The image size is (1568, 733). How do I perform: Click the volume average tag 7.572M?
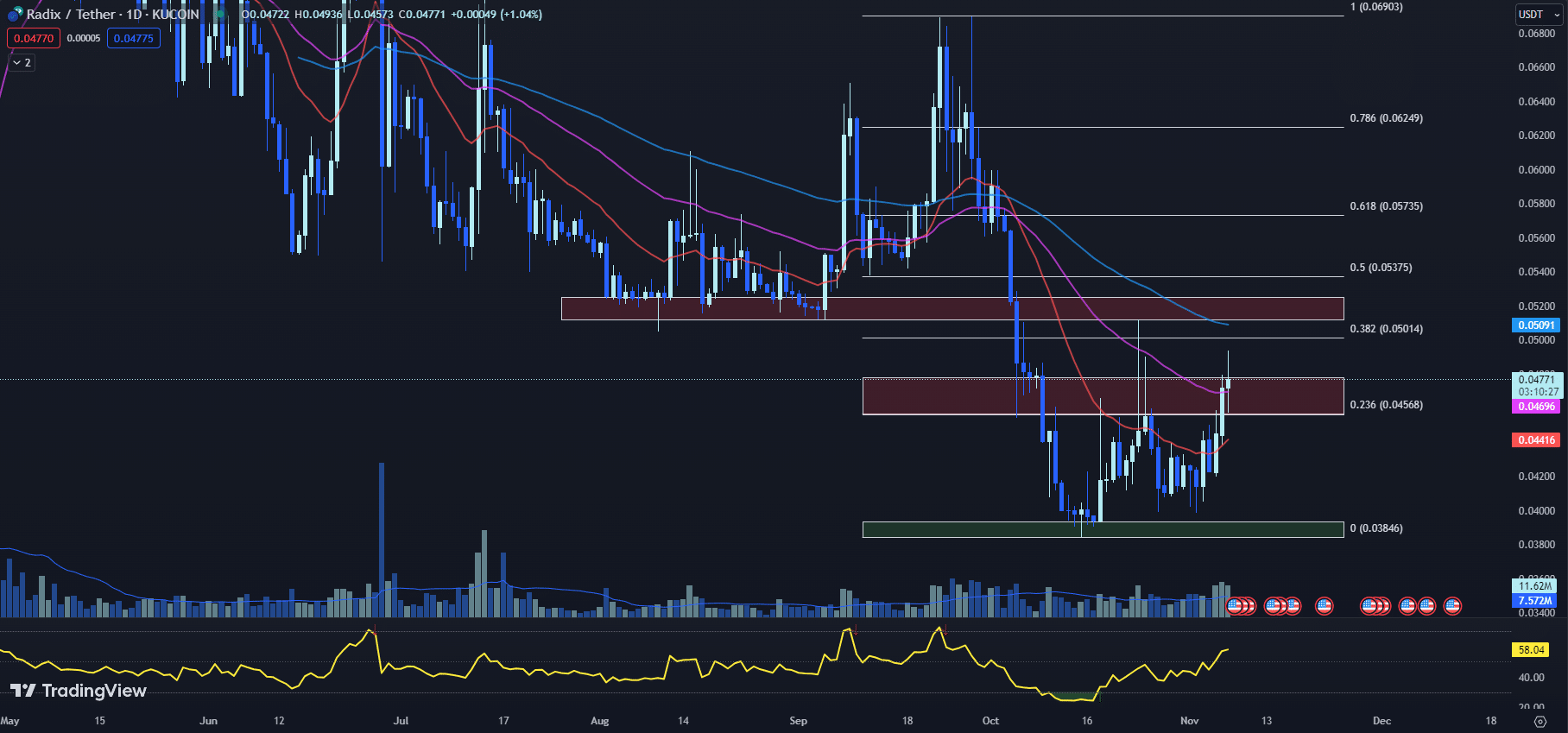(x=1535, y=601)
